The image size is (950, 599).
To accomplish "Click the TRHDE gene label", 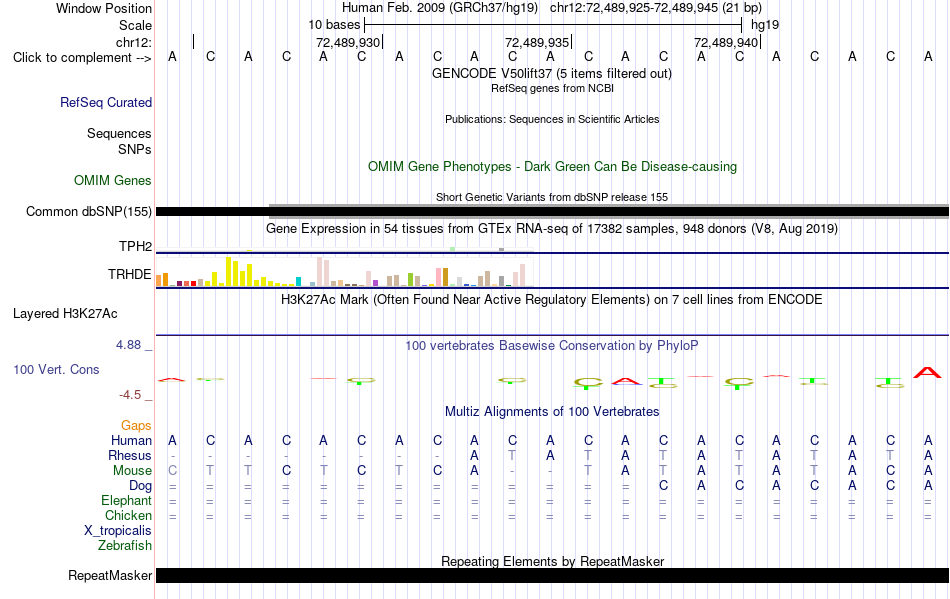I will 130,274.
